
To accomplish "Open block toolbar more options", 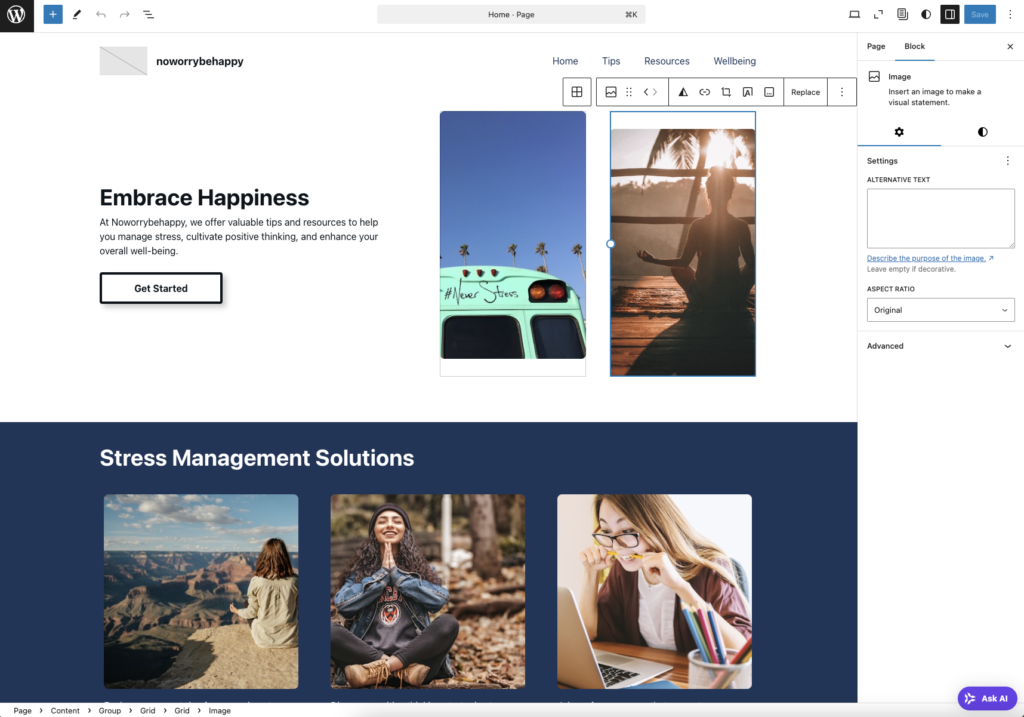I will pos(842,92).
